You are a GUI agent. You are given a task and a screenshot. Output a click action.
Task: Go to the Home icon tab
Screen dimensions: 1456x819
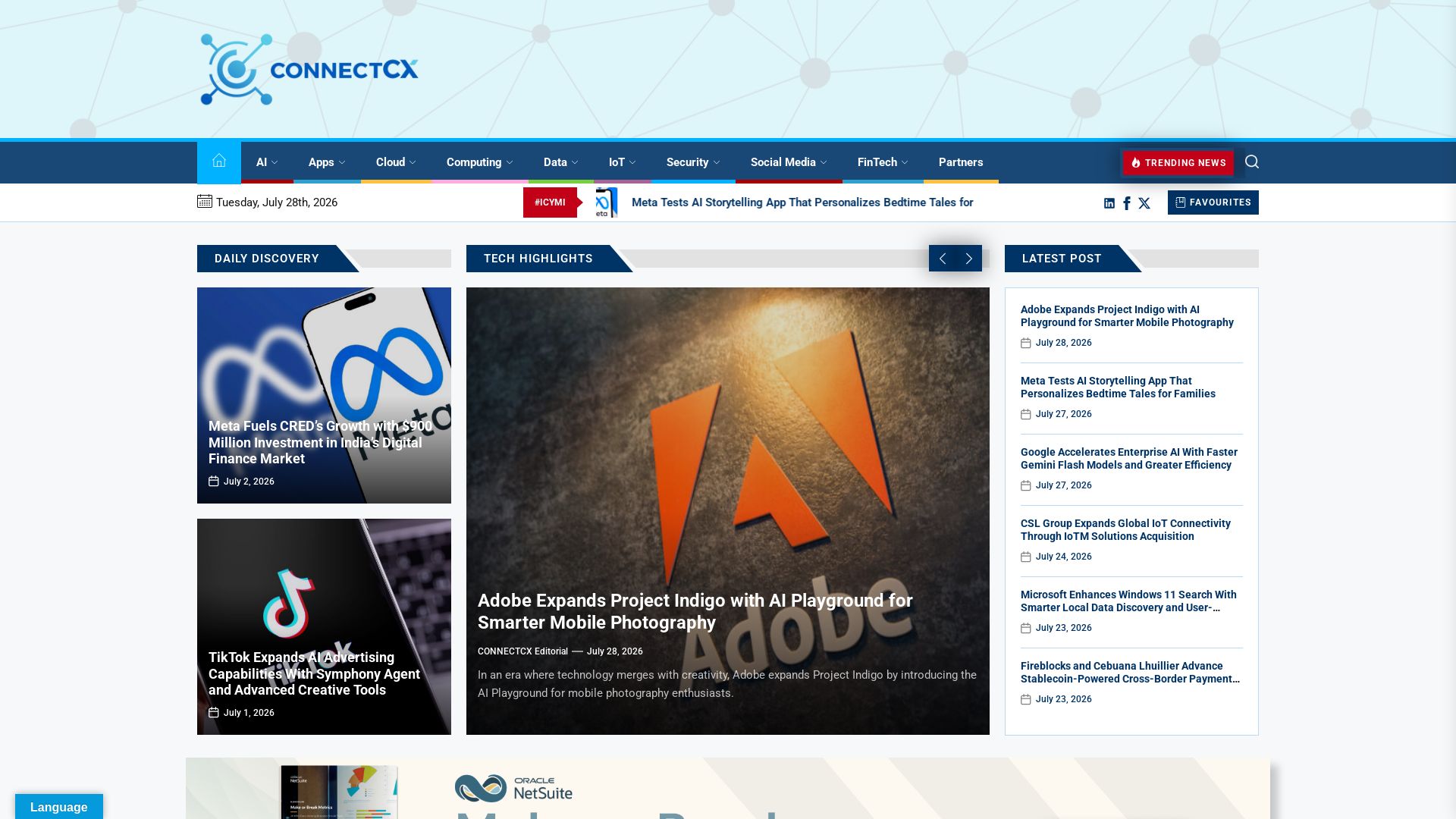click(219, 162)
